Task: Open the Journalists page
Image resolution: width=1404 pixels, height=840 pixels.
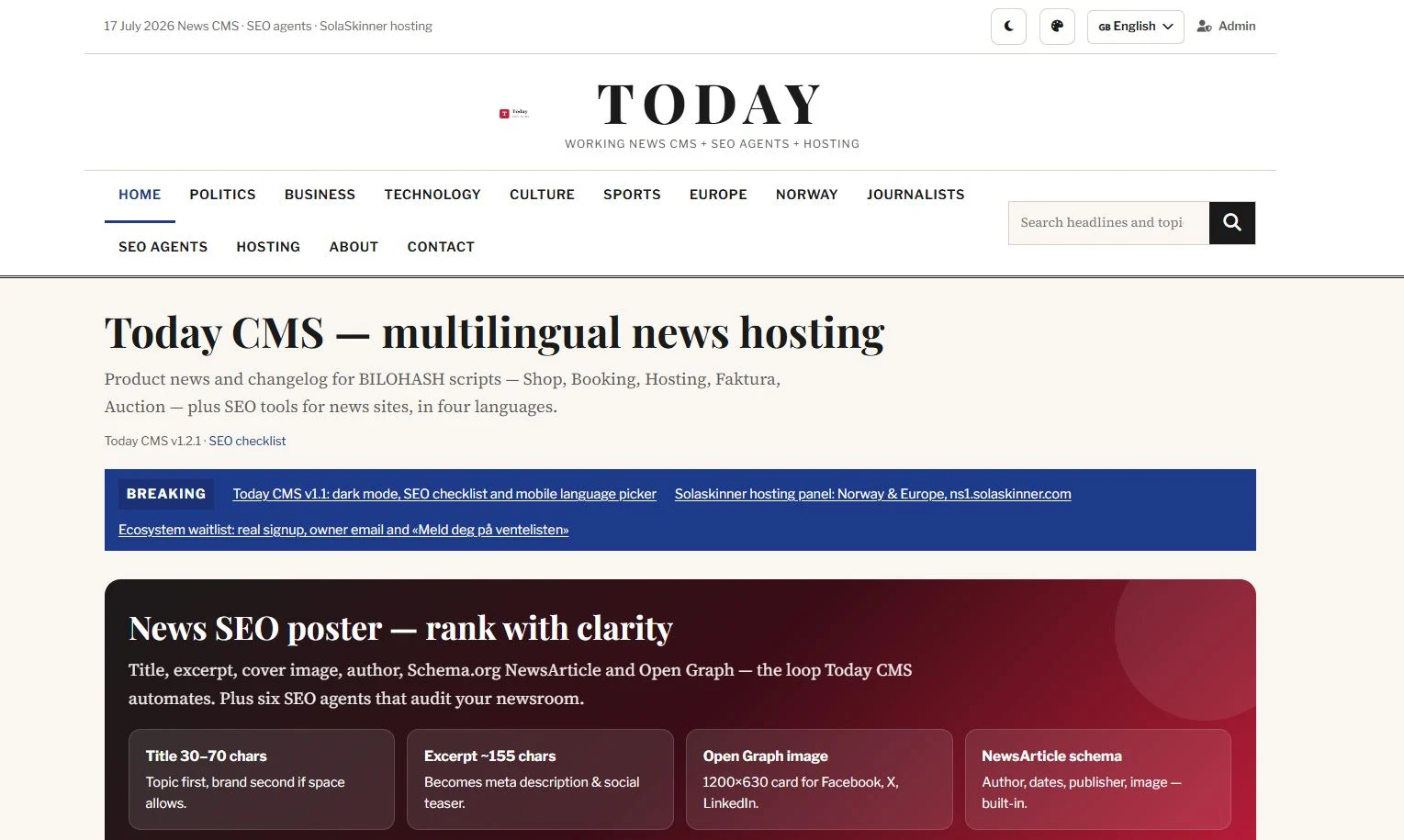Action: (x=915, y=195)
